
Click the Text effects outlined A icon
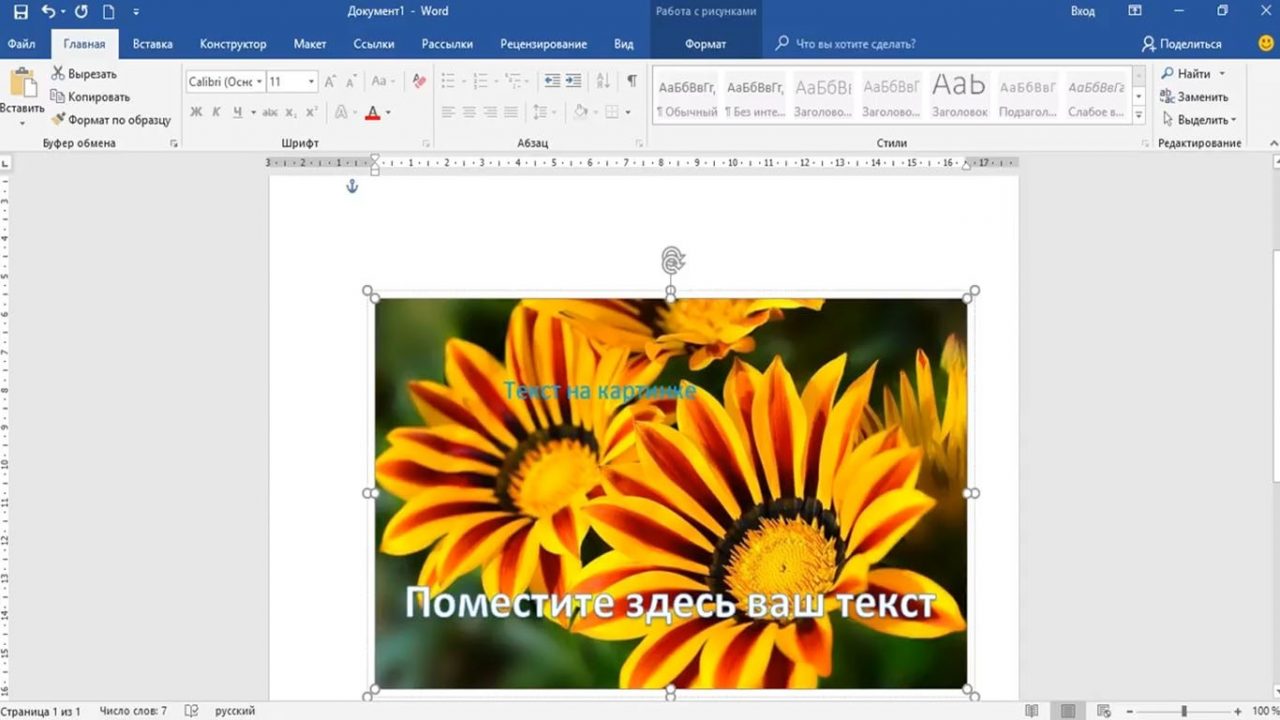point(342,112)
